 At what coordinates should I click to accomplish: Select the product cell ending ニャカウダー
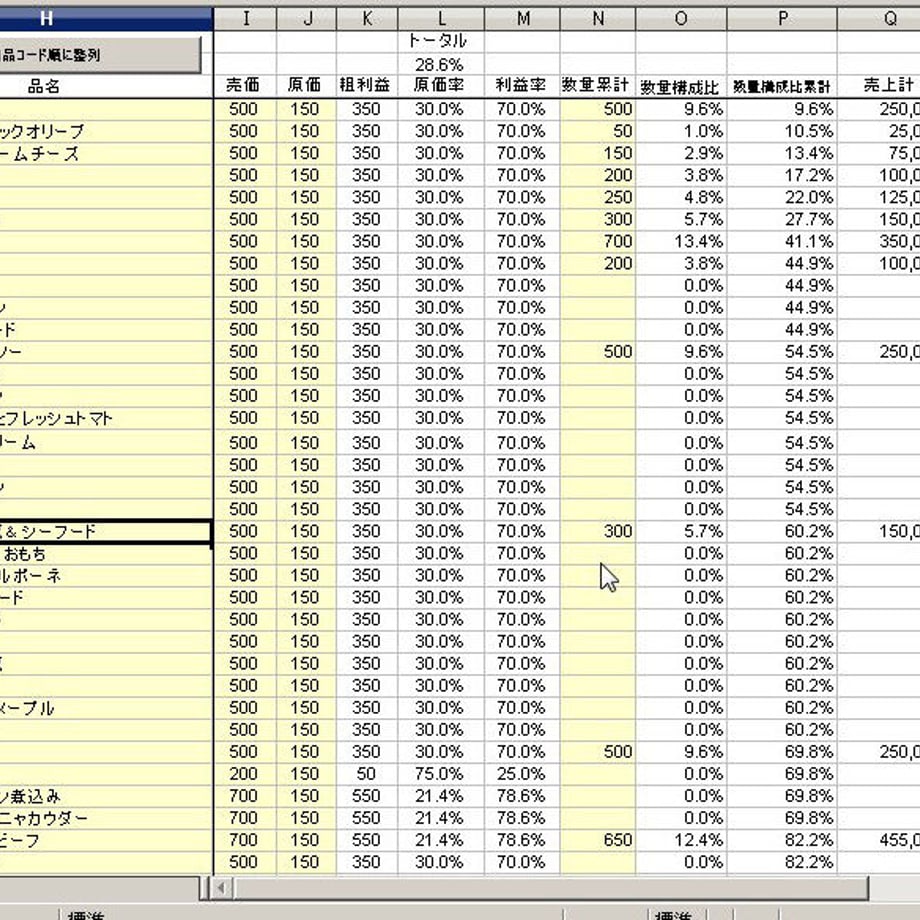coord(106,818)
